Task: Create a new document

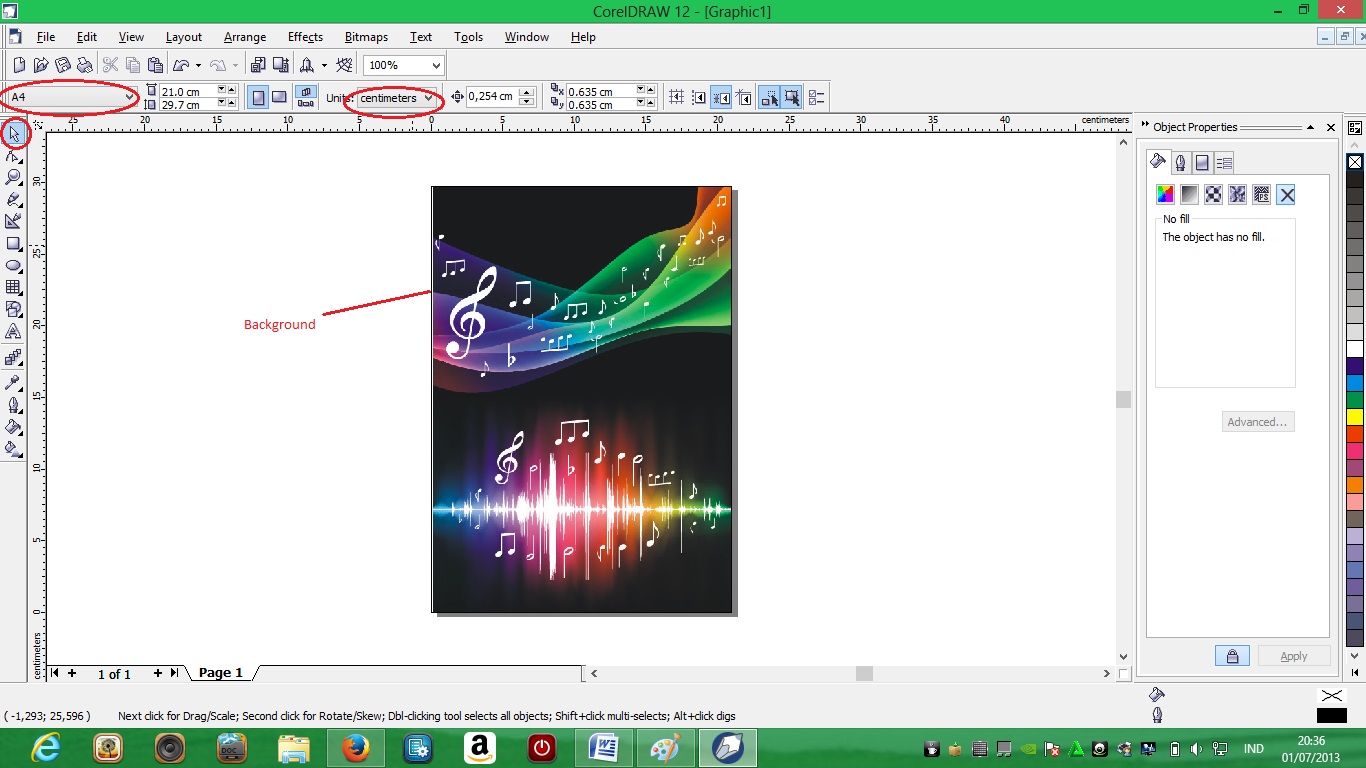Action: click(x=19, y=65)
